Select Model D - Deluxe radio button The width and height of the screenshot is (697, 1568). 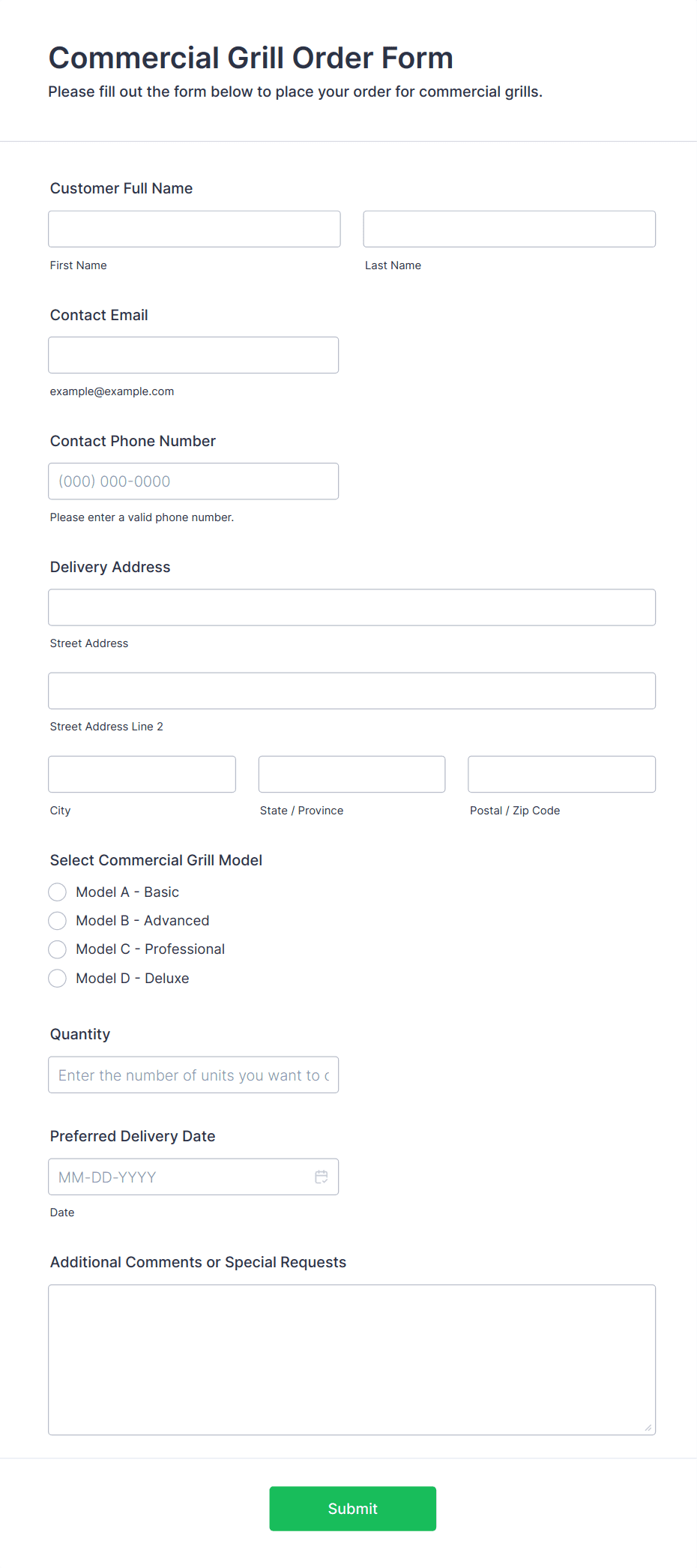[x=58, y=978]
